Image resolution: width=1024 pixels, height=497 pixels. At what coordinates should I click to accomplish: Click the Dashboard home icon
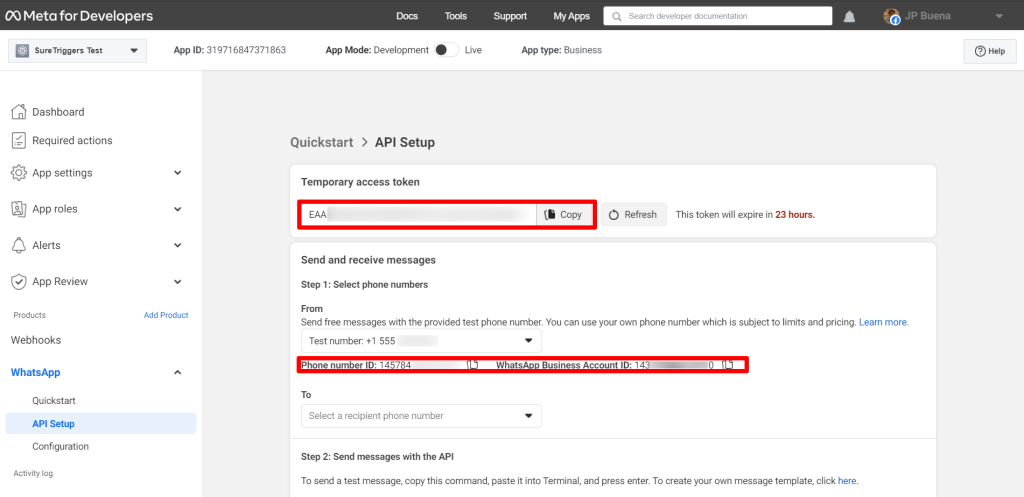pyautogui.click(x=19, y=112)
